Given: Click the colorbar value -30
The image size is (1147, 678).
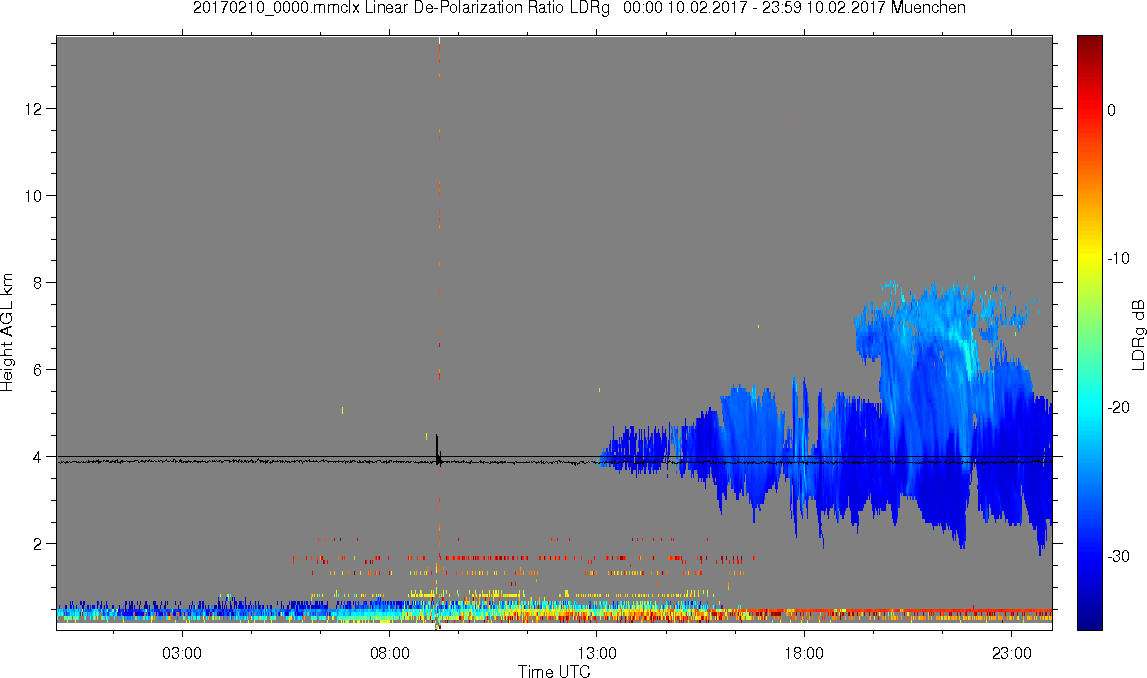Looking at the screenshot, I should tap(1118, 557).
